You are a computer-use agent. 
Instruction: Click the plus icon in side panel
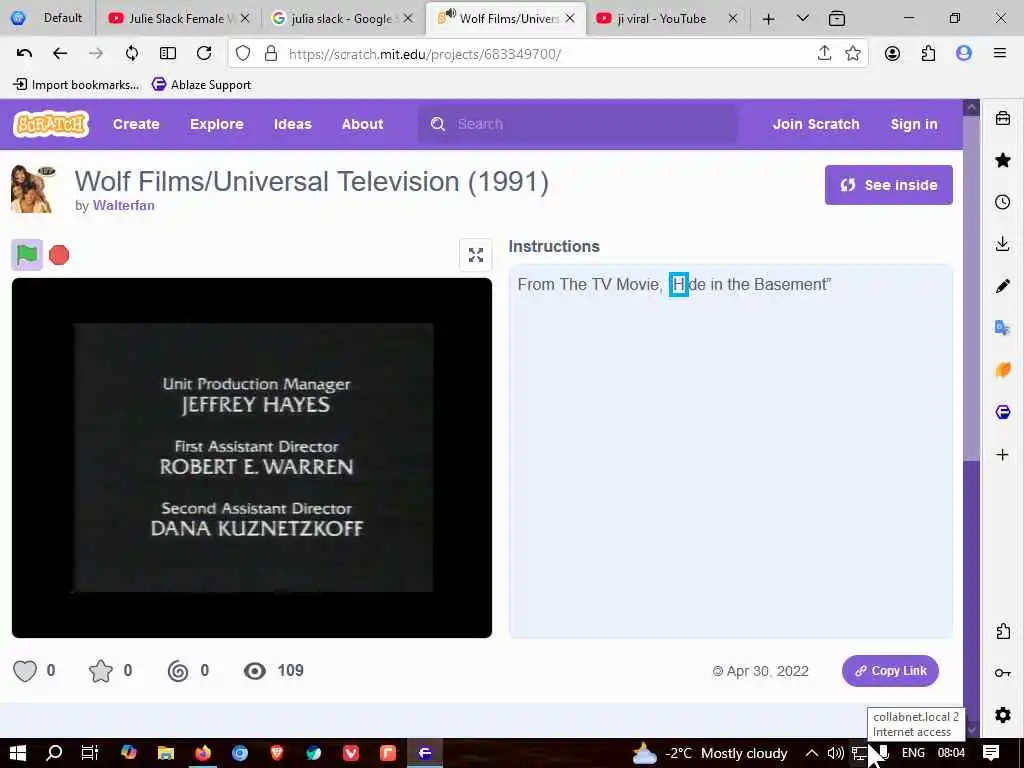tap(1003, 455)
